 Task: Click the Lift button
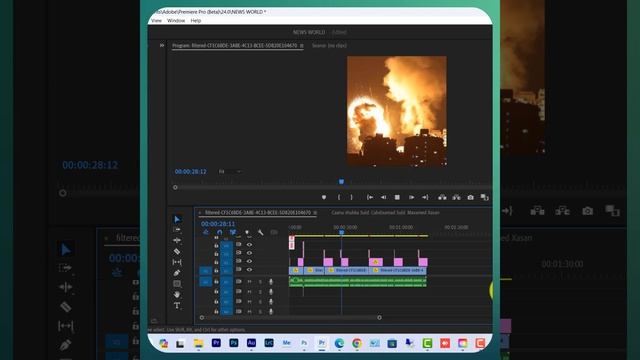click(442, 198)
